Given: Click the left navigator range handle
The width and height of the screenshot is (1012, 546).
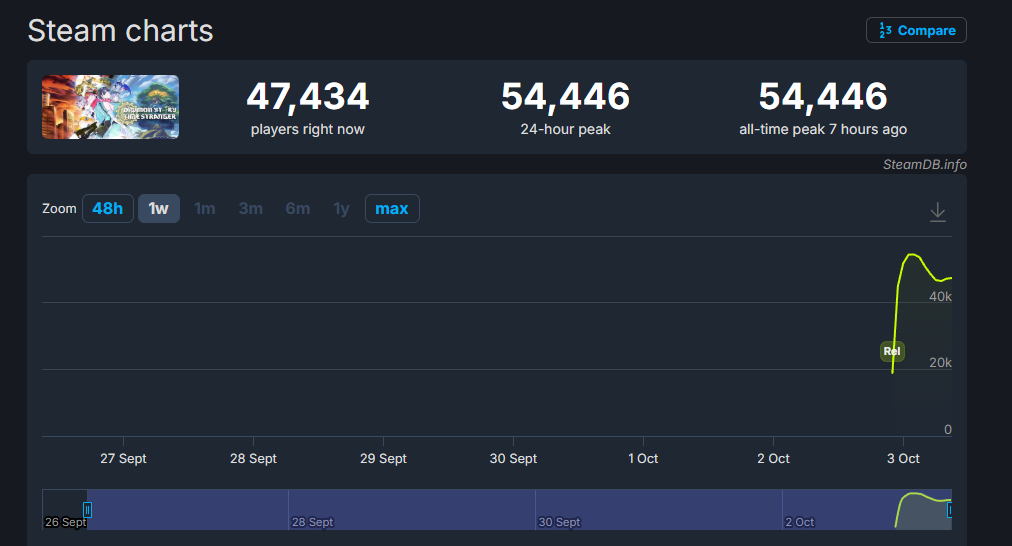Looking at the screenshot, I should point(87,510).
